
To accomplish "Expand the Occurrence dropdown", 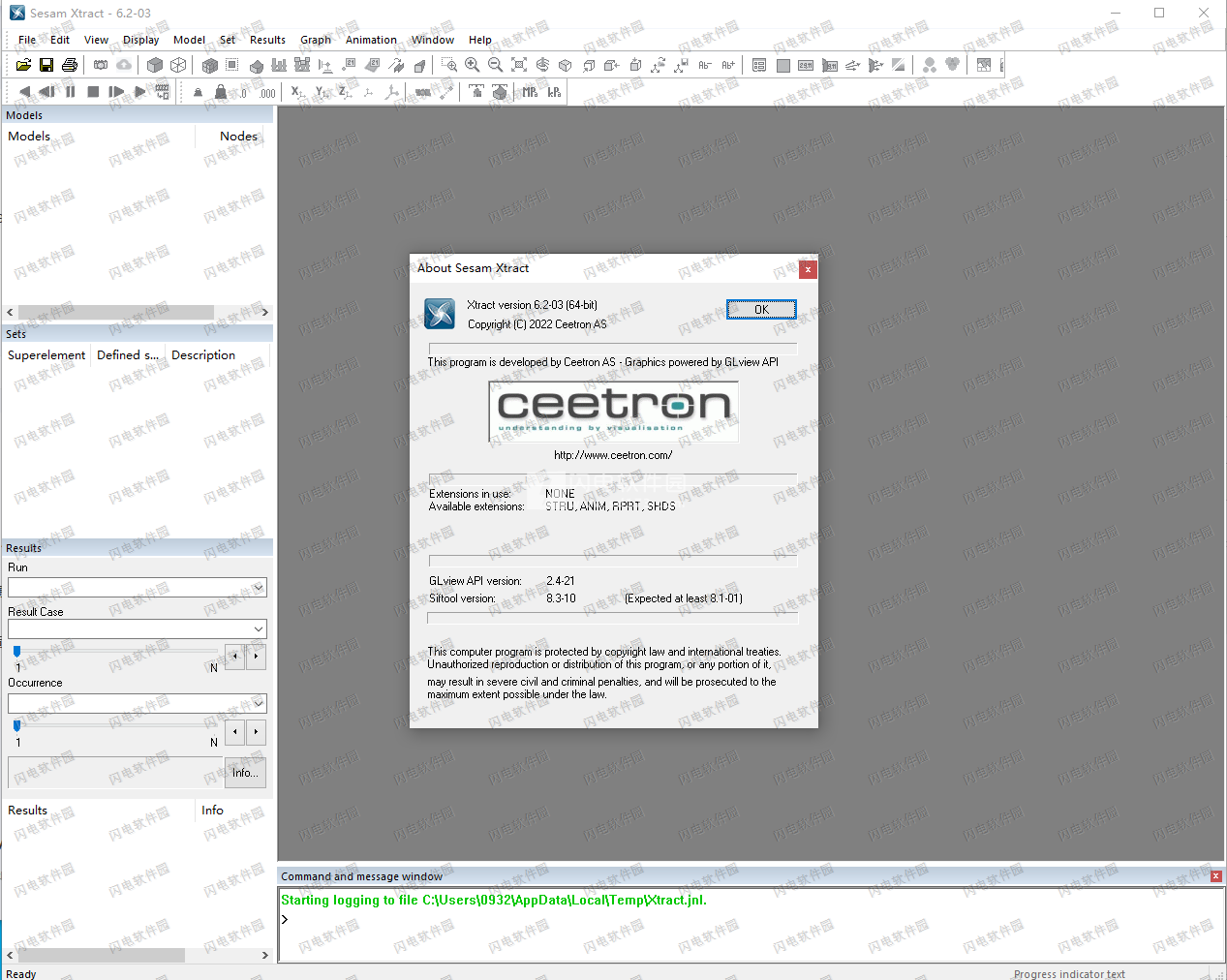I will pyautogui.click(x=259, y=704).
